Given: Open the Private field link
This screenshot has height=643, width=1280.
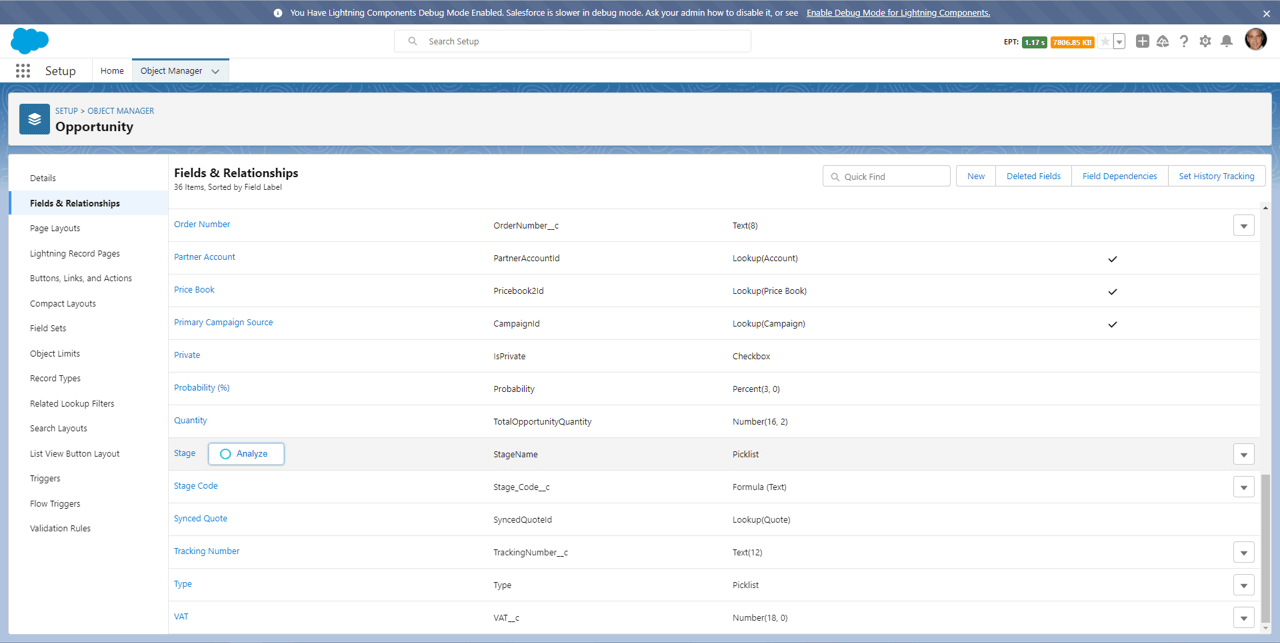Looking at the screenshot, I should [187, 355].
